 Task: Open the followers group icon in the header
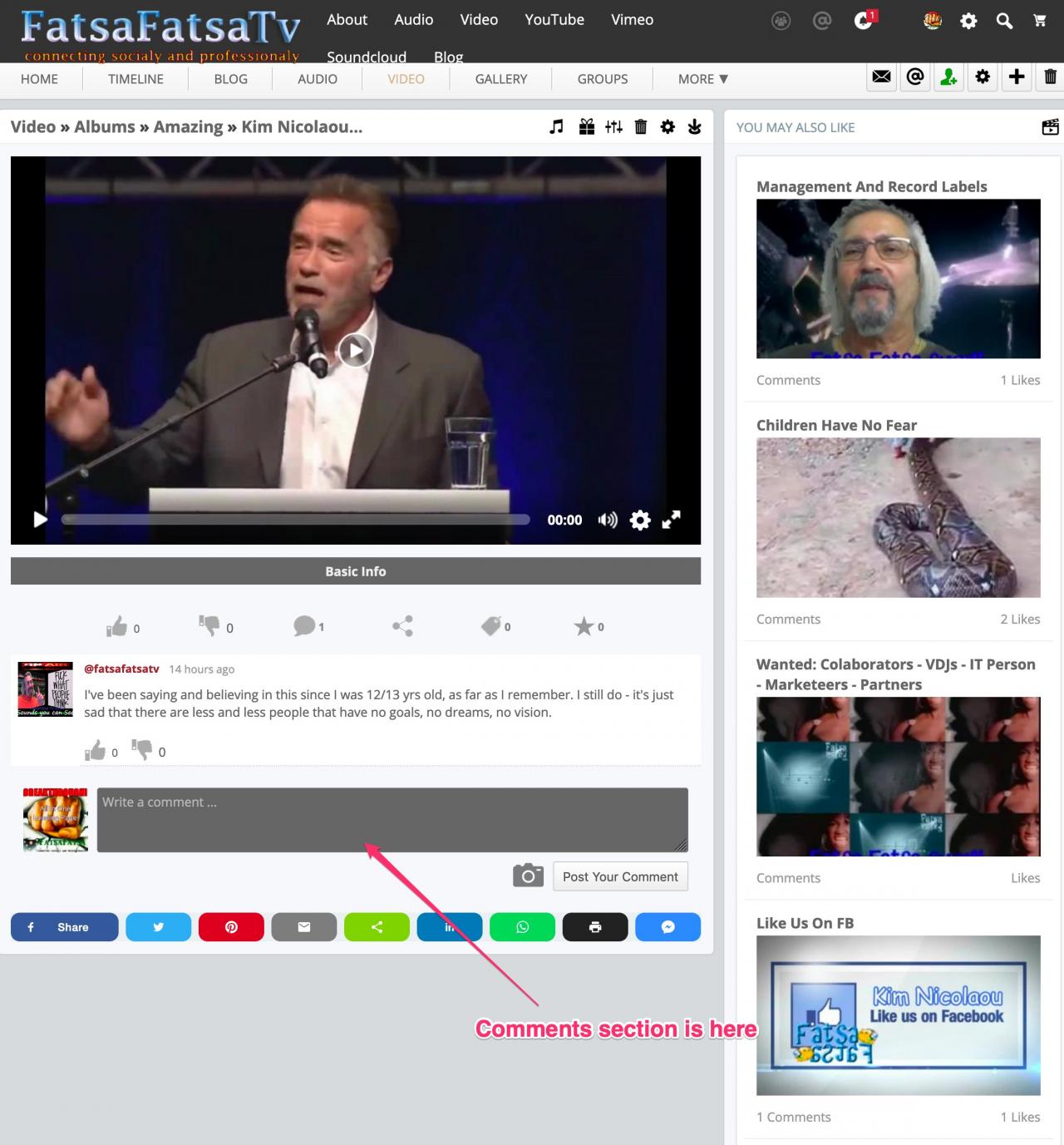[x=781, y=21]
